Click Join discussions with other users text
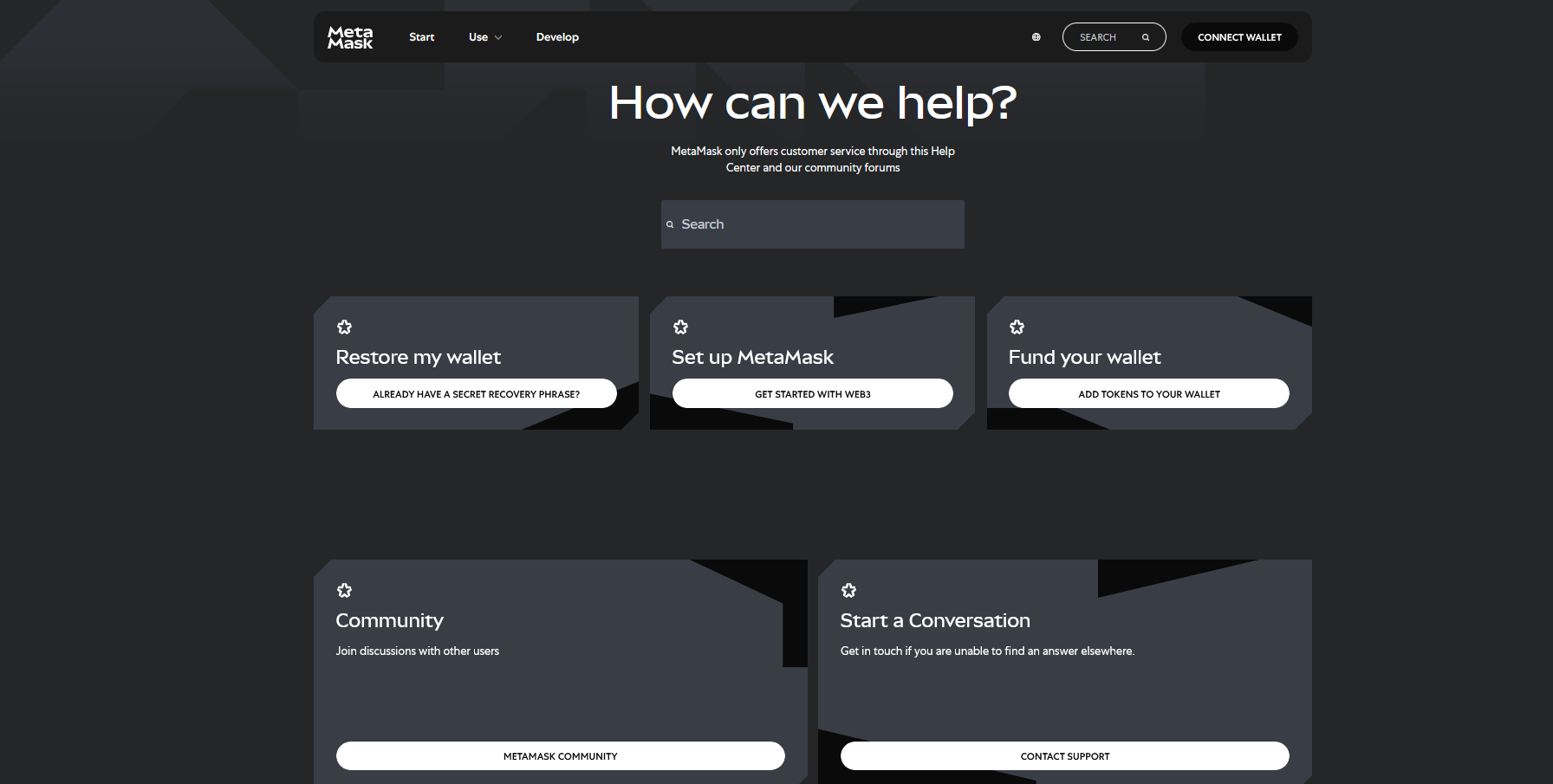The image size is (1553, 784). pos(418,651)
